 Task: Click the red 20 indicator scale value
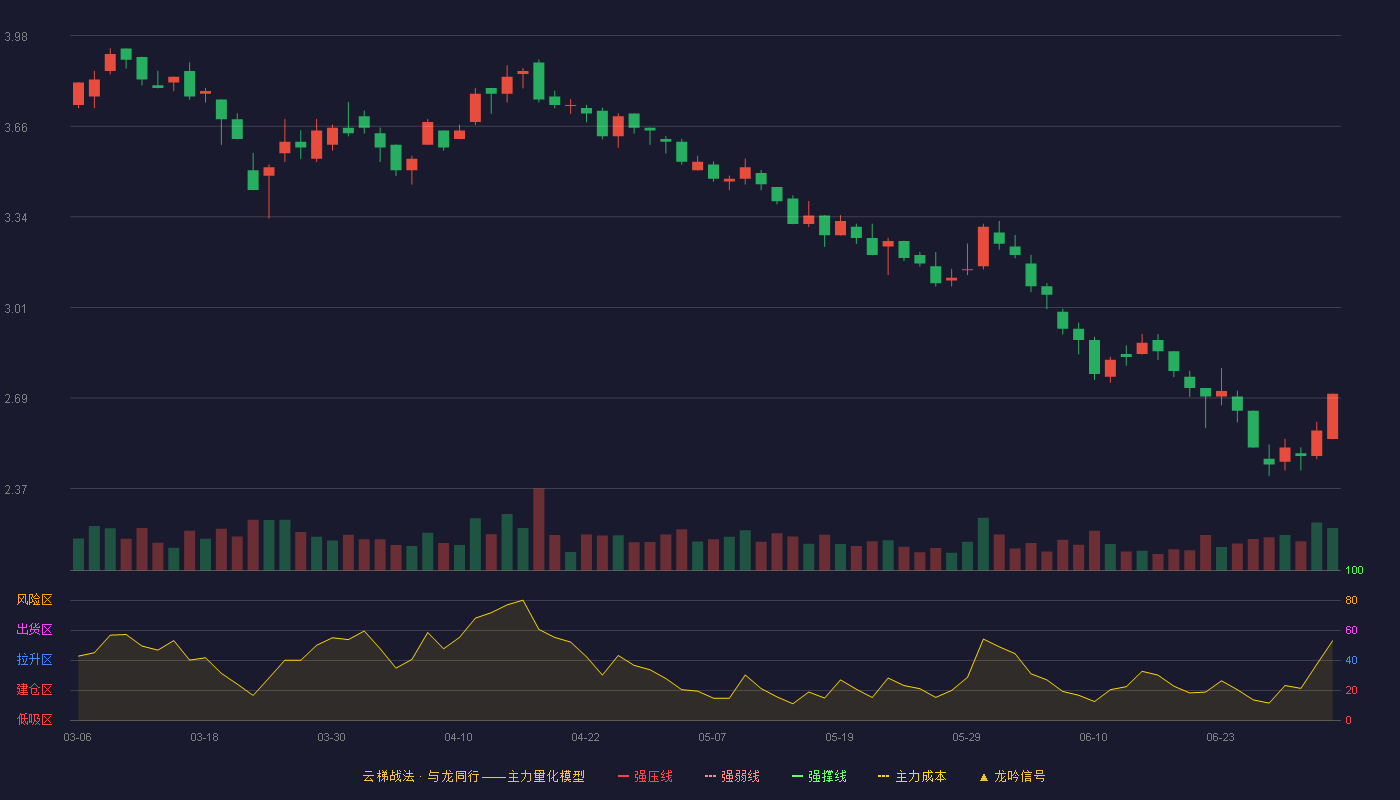1351,690
